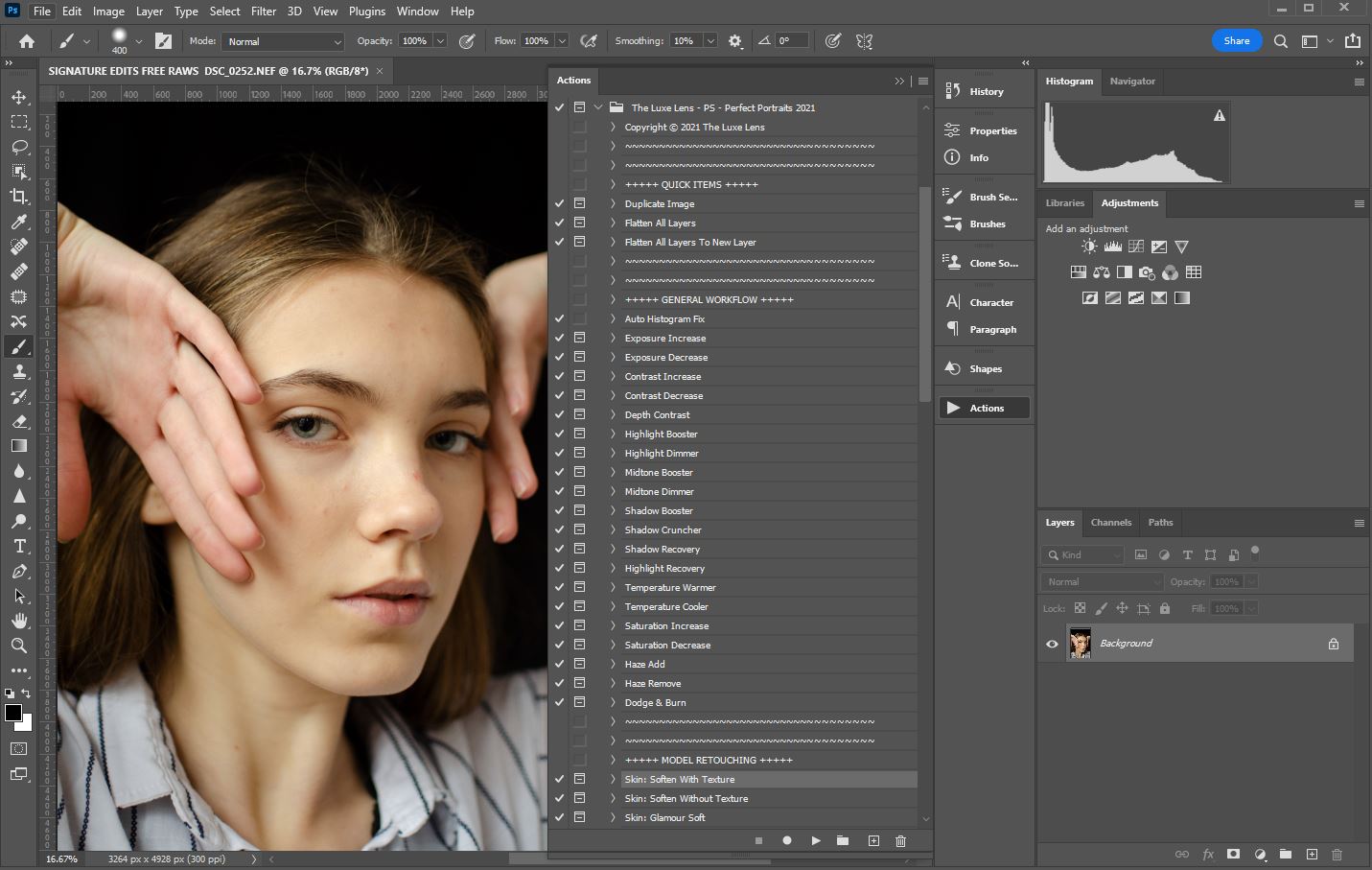1372x870 pixels.
Task: Open the History panel
Action: click(985, 91)
